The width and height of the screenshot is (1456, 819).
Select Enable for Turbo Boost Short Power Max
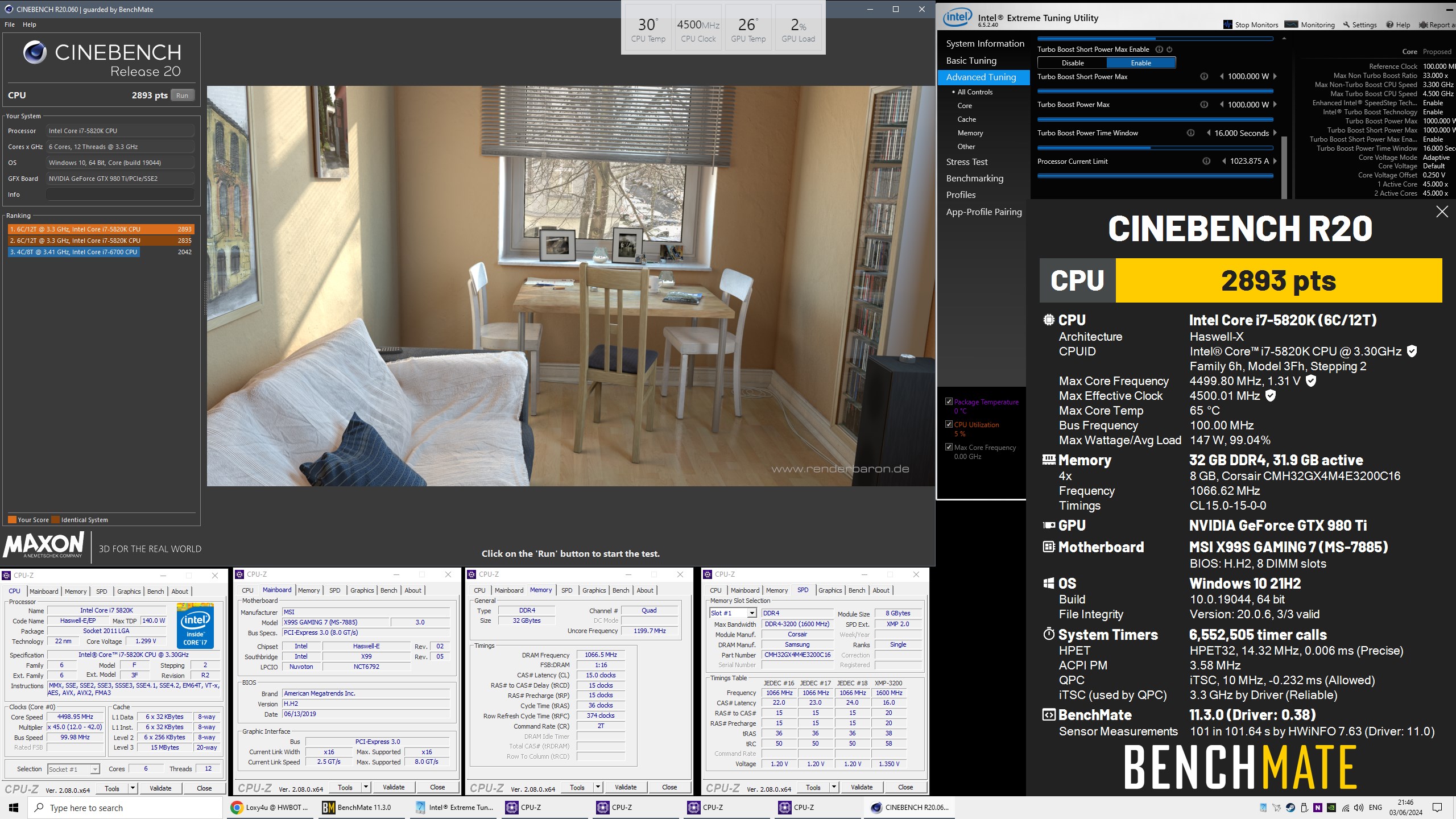[x=1141, y=63]
